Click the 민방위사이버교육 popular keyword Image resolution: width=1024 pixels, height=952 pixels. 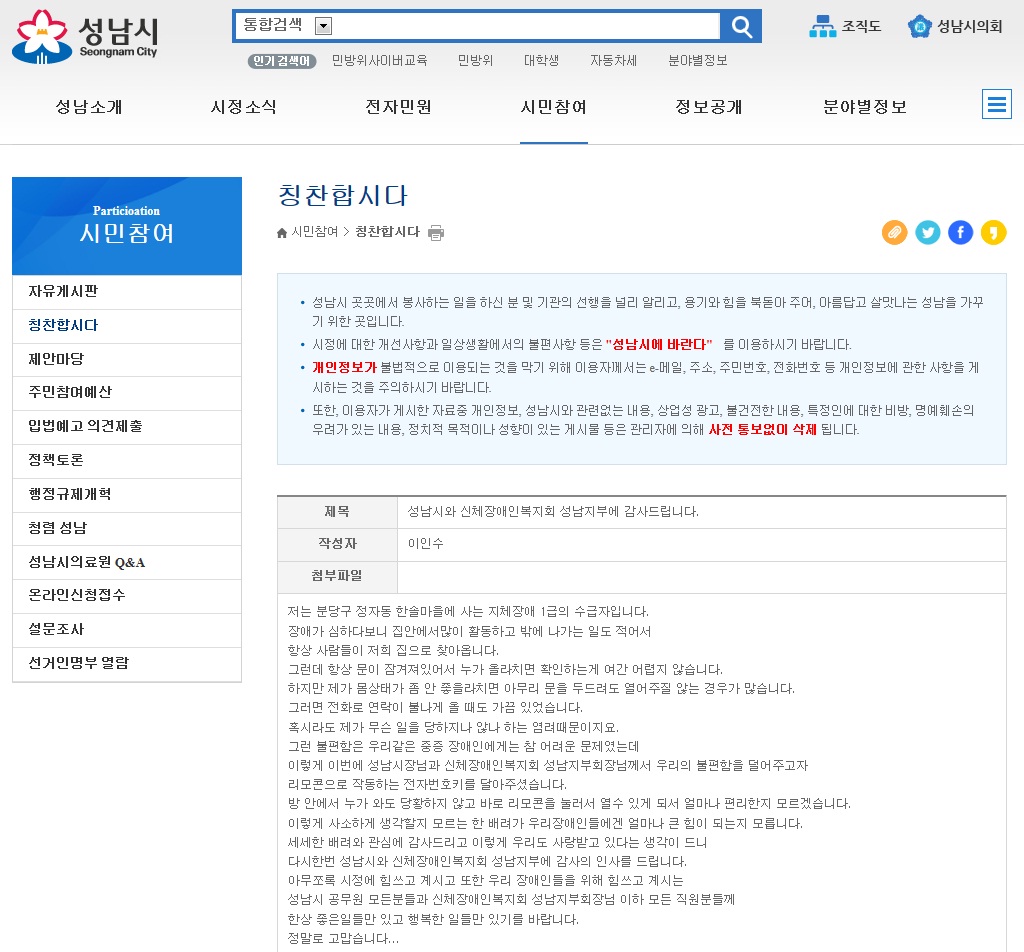coord(379,60)
